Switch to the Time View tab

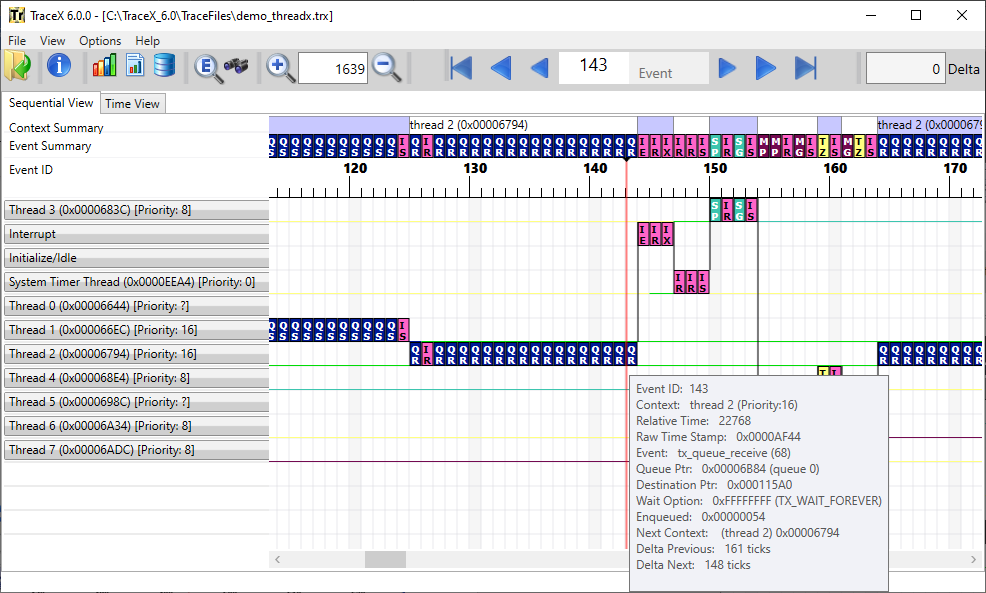(132, 104)
